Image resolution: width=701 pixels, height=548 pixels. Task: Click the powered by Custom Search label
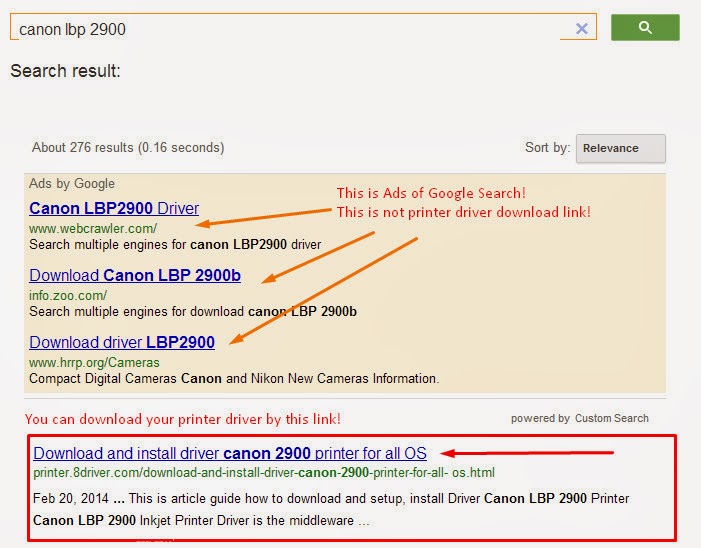pyautogui.click(x=579, y=418)
